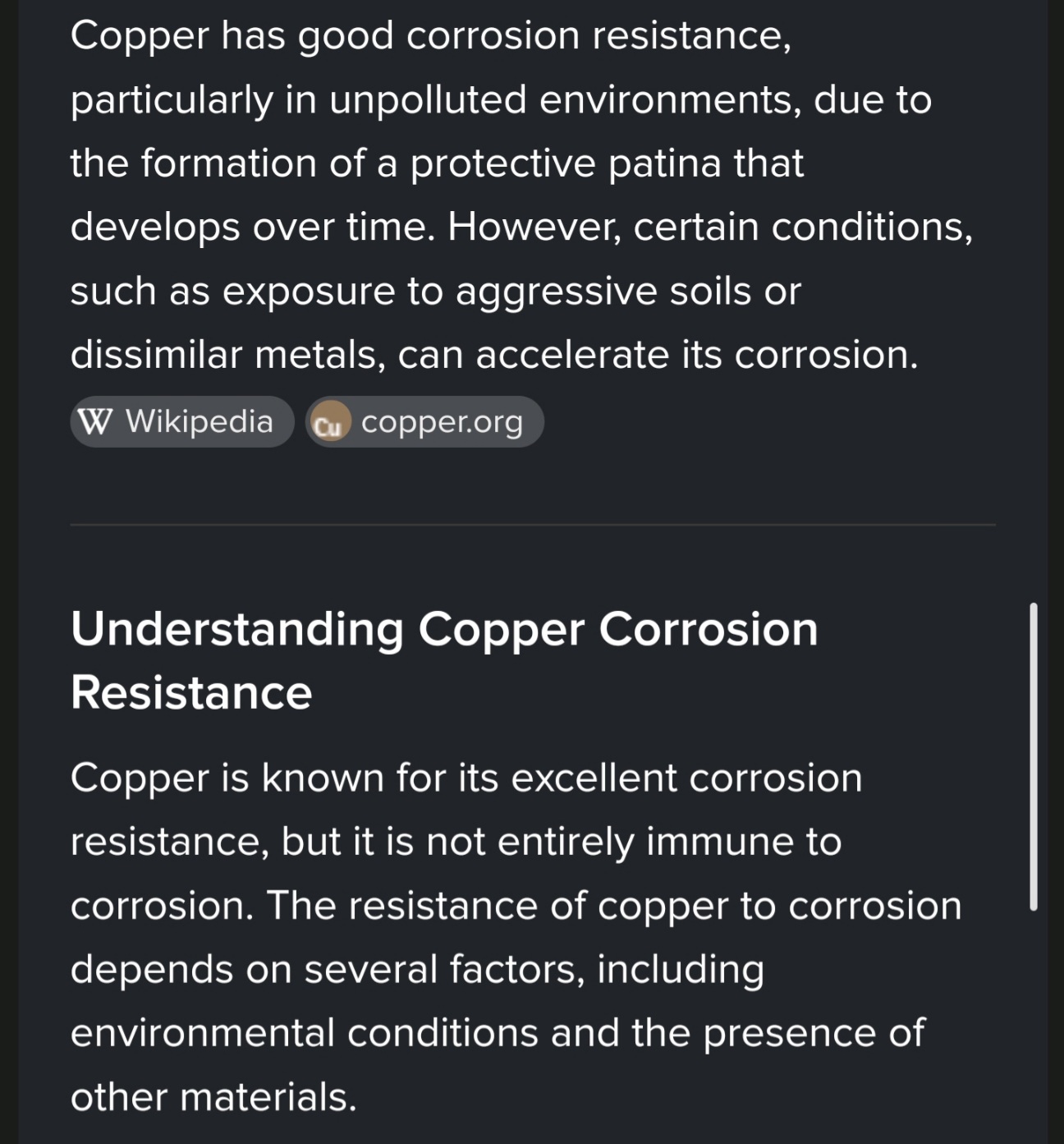This screenshot has height=1144, width=1064.
Task: Click 'Copper is known for' paragraph start
Action: click(x=227, y=778)
